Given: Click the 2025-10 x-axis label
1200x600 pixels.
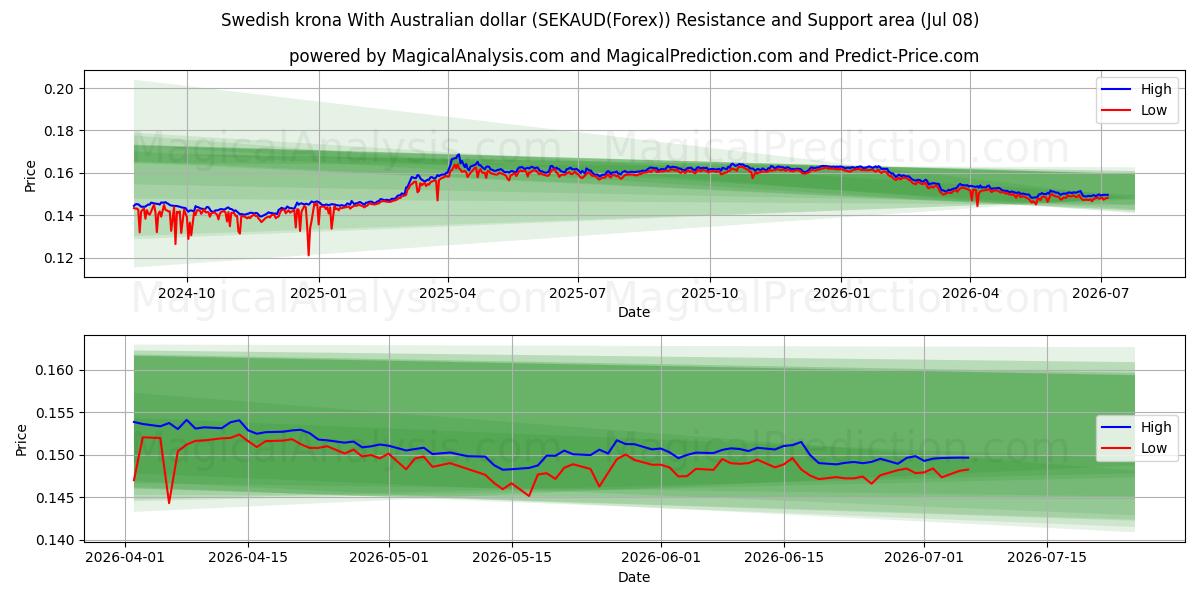Looking at the screenshot, I should [x=710, y=293].
